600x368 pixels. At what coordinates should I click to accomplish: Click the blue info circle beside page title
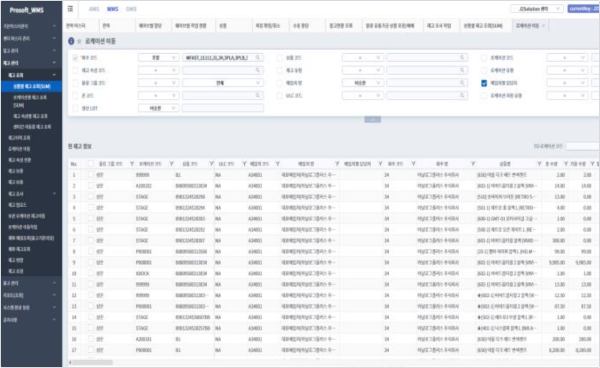pos(71,41)
